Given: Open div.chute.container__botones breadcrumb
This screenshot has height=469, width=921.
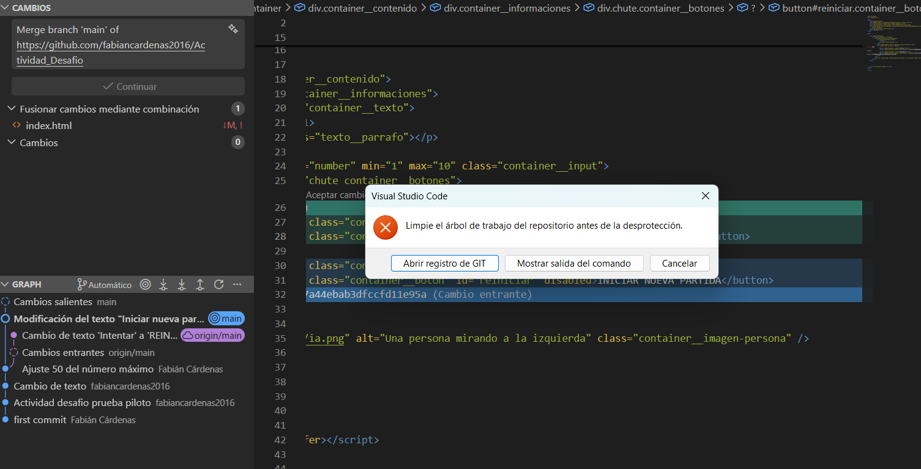Looking at the screenshot, I should coord(661,8).
